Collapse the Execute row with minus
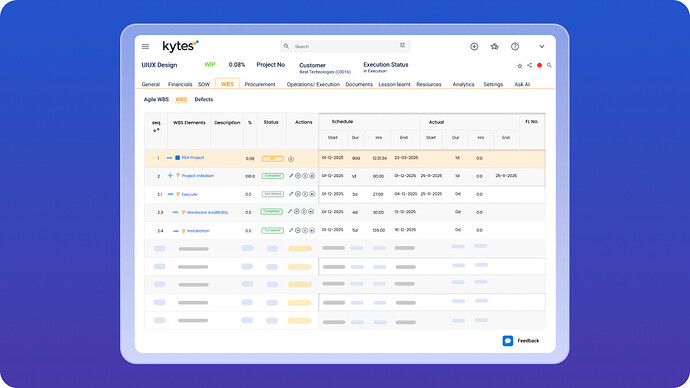The width and height of the screenshot is (690, 388). point(171,194)
